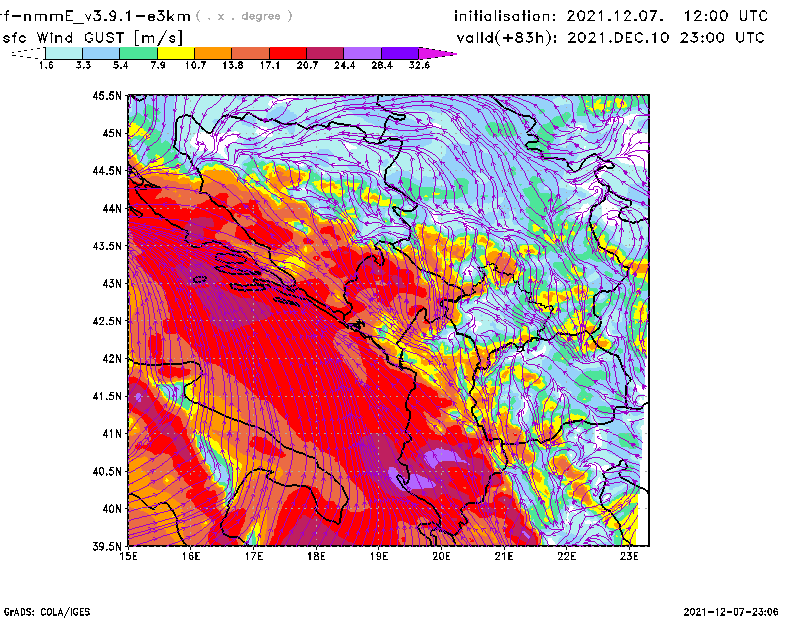
Task: Click the '32.6' colorbar value
Action: [x=419, y=65]
